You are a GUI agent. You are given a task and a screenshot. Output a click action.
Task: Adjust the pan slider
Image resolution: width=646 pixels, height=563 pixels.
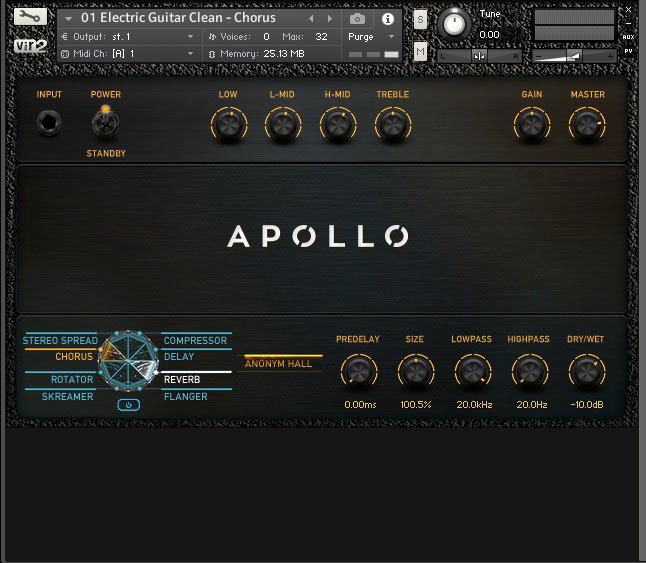click(x=479, y=56)
